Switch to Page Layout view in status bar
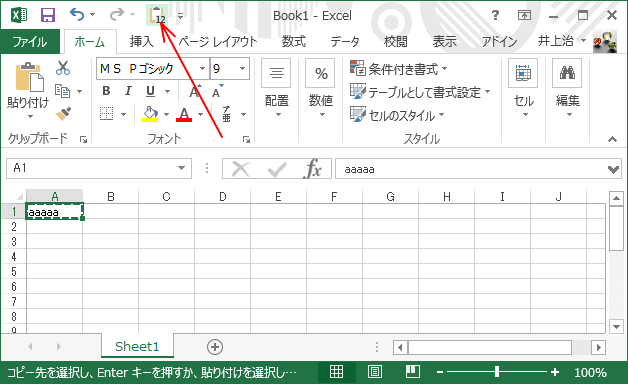The width and height of the screenshot is (628, 384). click(374, 372)
